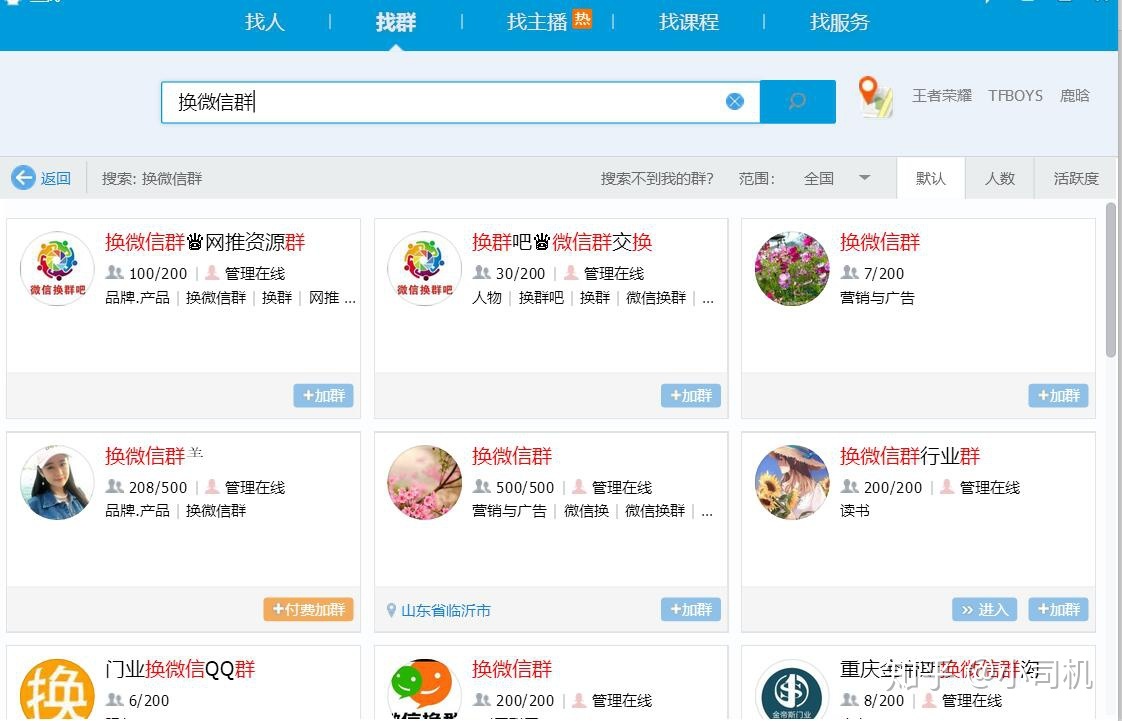Click the magnifier search button
Viewport: 1122px width, 721px height.
pyautogui.click(x=797, y=102)
